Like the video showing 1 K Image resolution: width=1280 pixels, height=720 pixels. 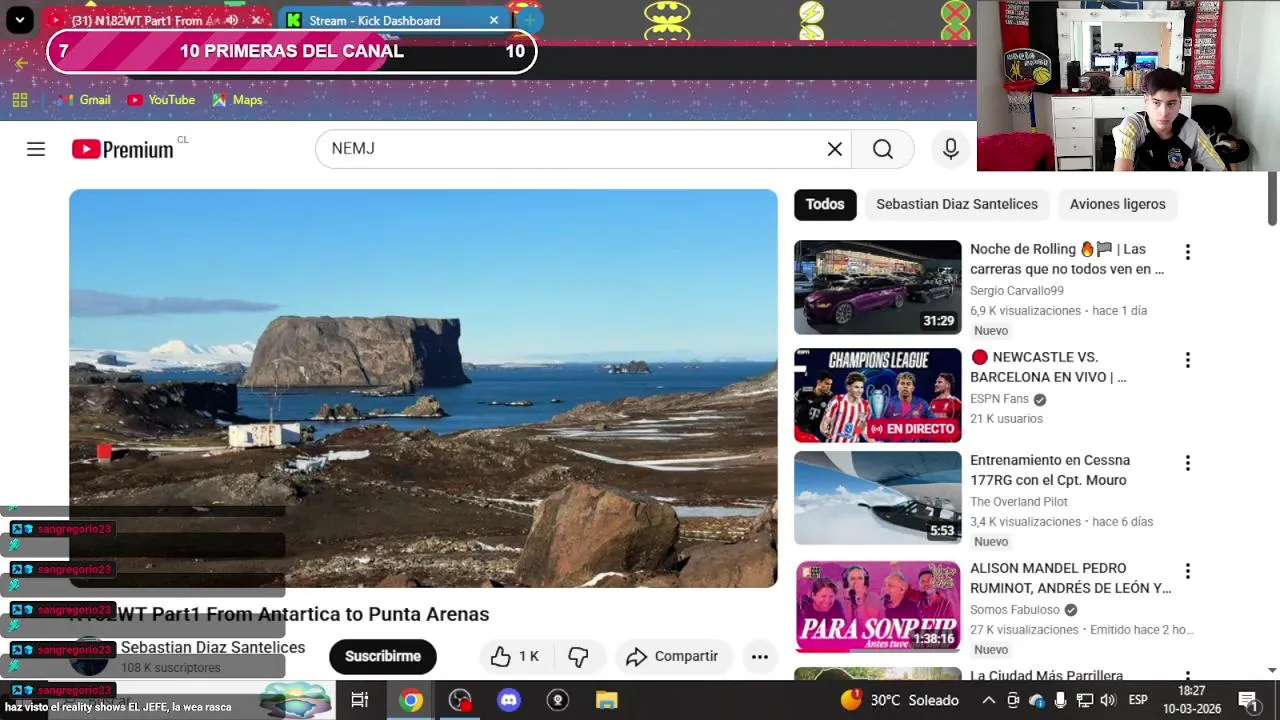pos(515,656)
